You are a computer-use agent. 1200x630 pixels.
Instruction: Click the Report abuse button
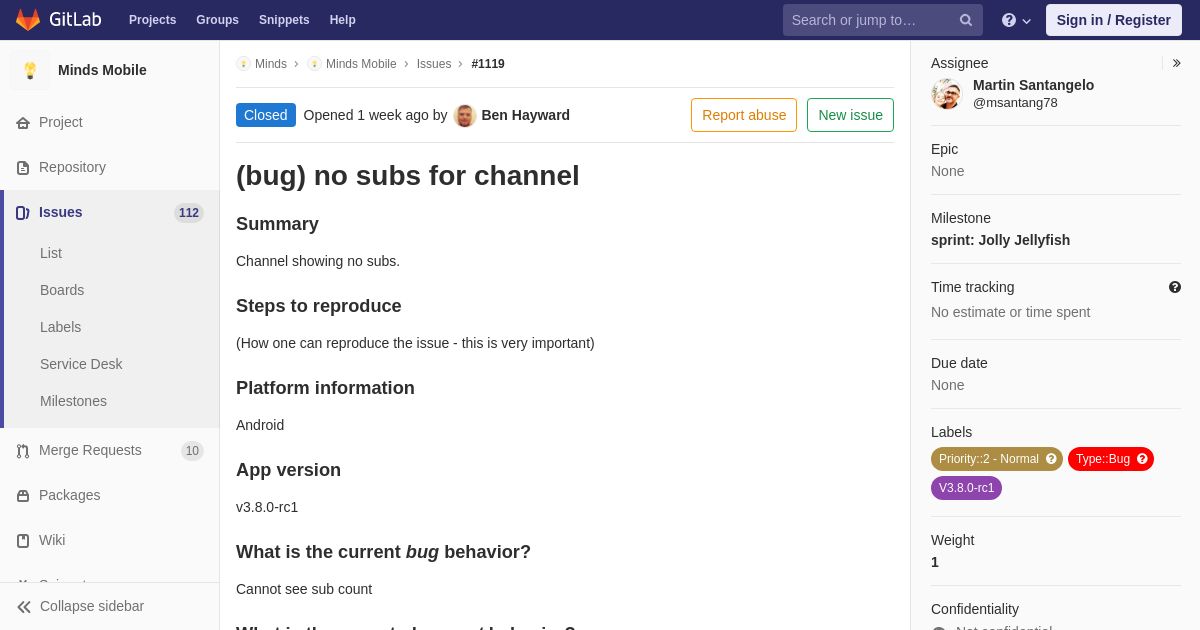tap(744, 115)
